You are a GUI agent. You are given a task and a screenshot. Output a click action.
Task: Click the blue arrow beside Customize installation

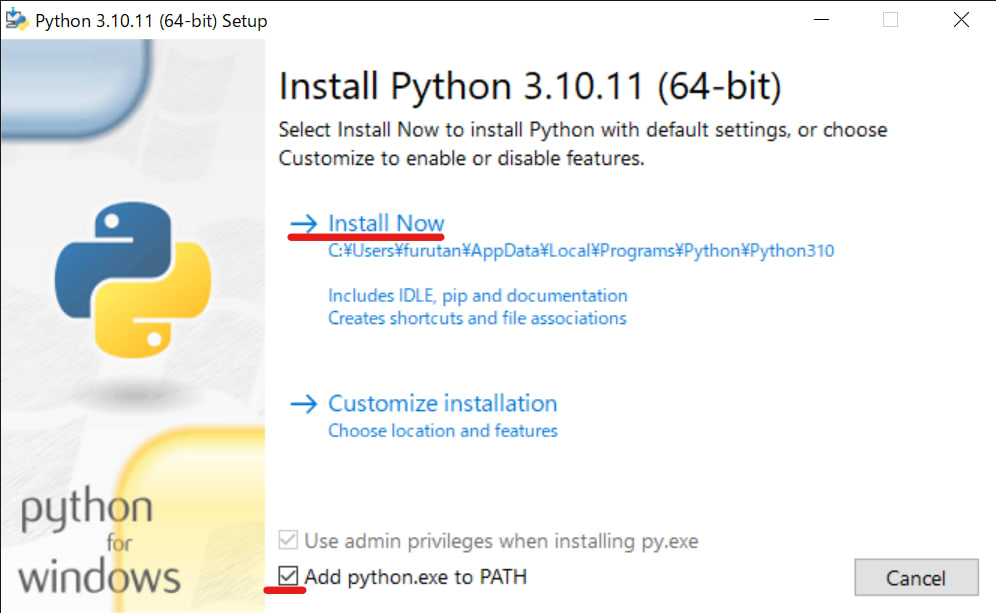pyautogui.click(x=303, y=403)
